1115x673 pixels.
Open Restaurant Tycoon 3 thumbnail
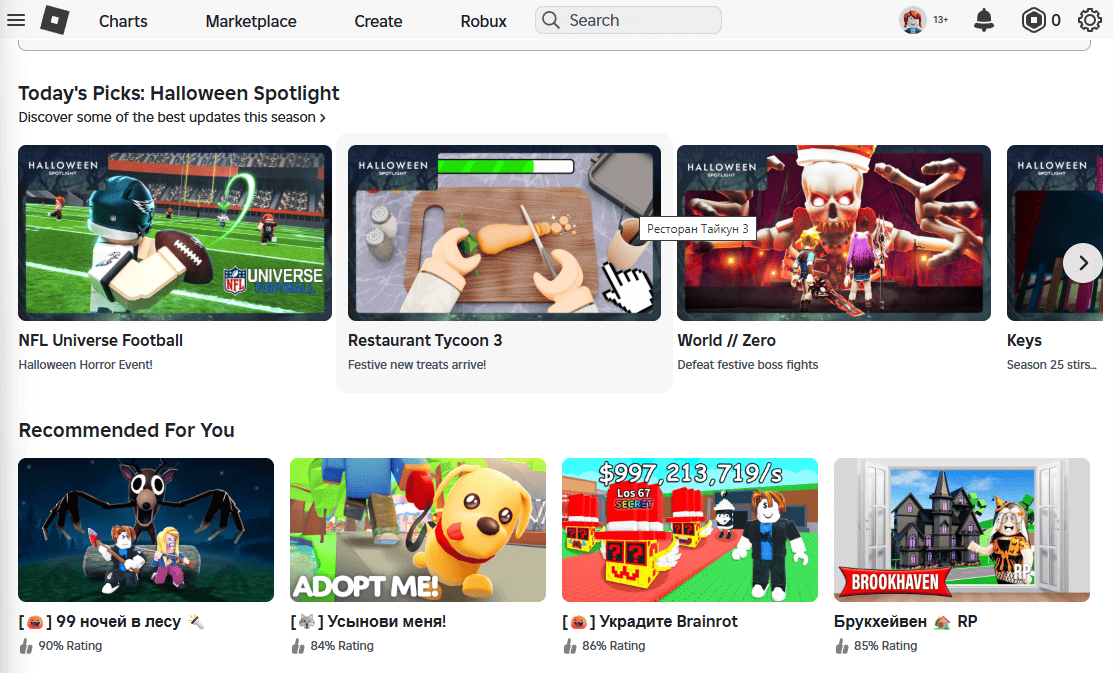coord(504,233)
